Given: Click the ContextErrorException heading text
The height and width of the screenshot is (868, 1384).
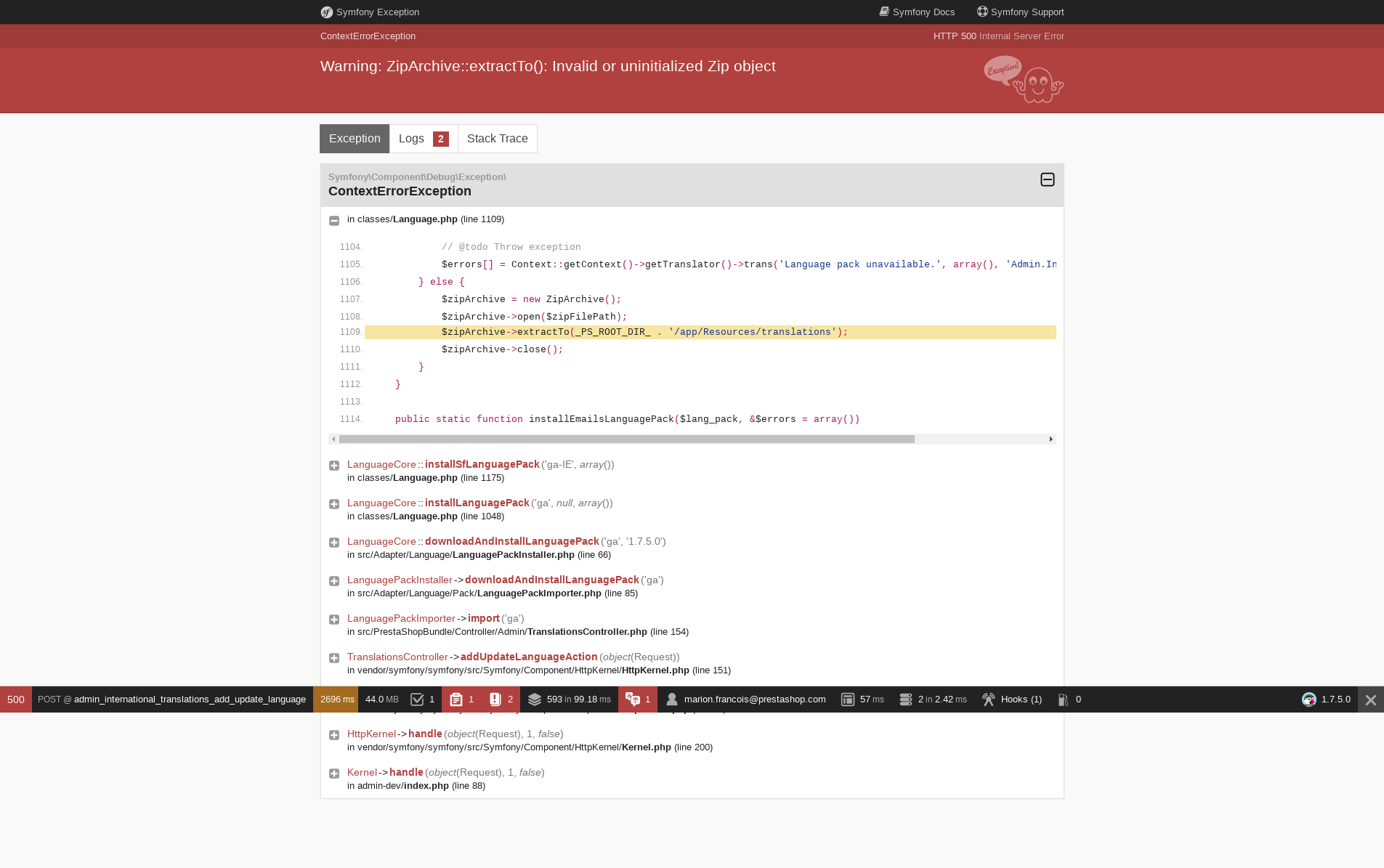Looking at the screenshot, I should tap(400, 191).
